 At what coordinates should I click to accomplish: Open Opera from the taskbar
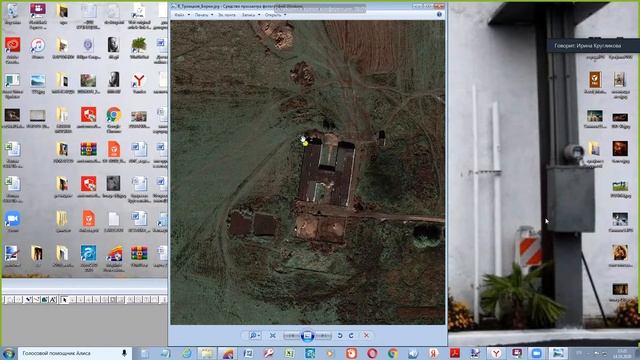372,353
